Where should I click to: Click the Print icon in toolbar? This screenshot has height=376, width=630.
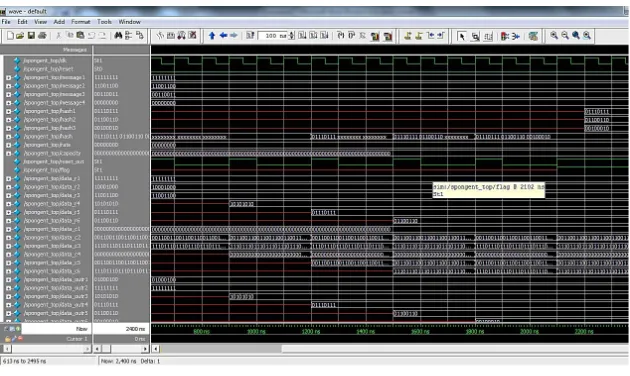point(42,36)
